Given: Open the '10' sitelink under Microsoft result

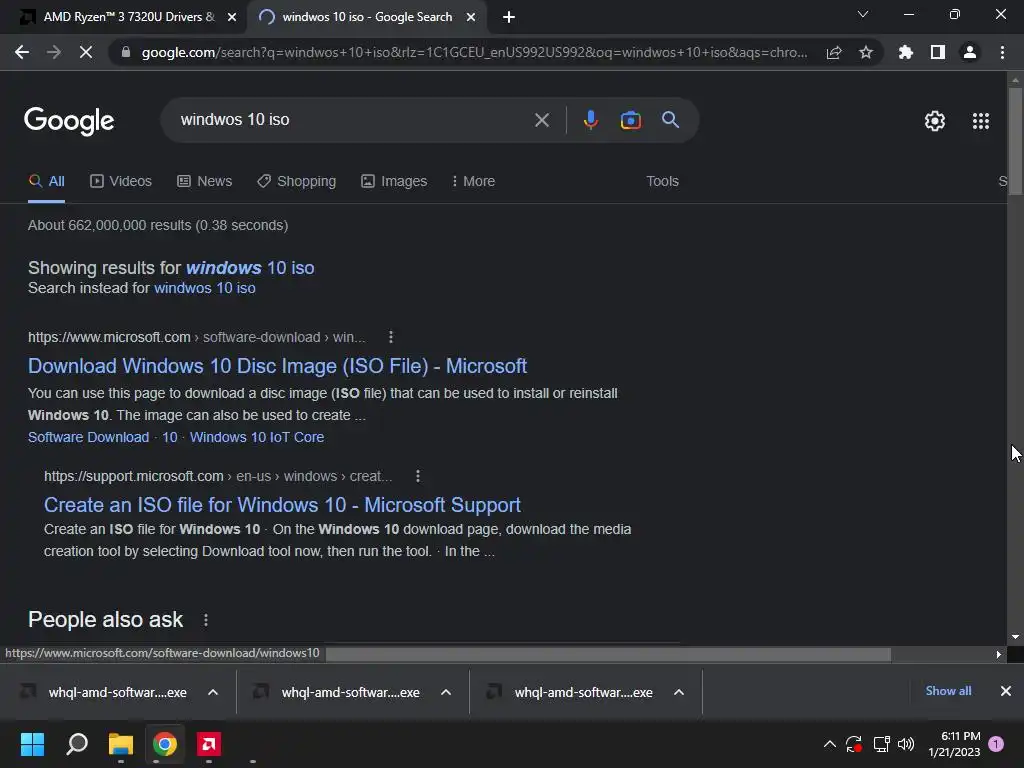Looking at the screenshot, I should pos(170,438).
